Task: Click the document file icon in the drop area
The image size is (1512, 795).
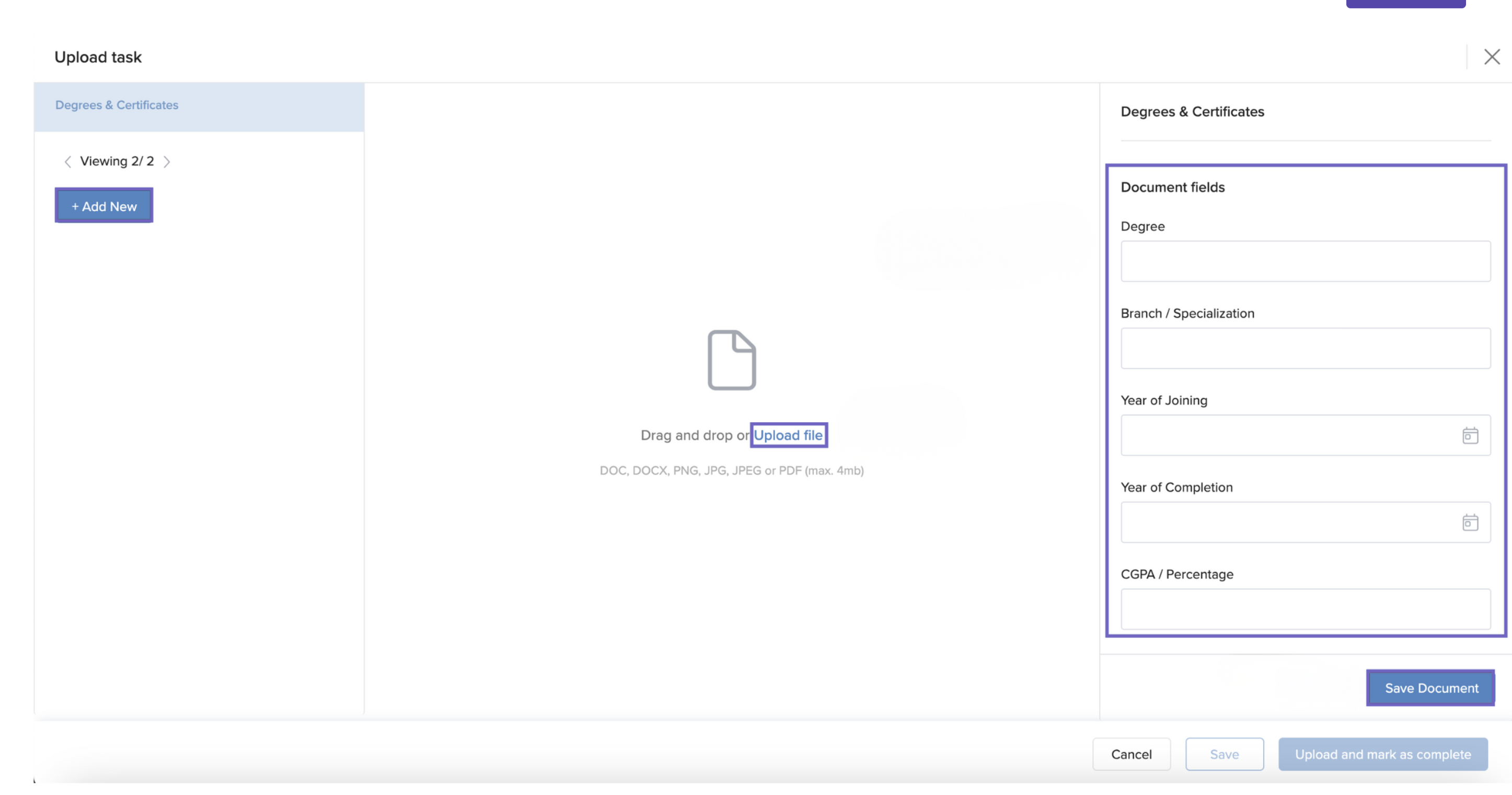Action: (x=731, y=360)
